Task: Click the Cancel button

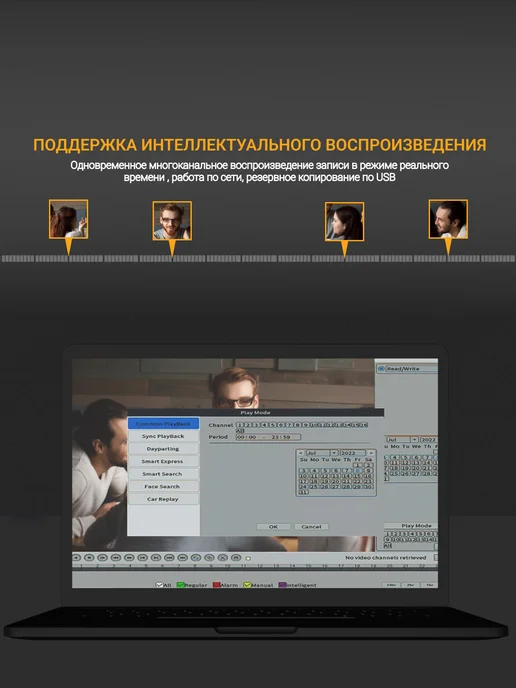Action: 311,527
